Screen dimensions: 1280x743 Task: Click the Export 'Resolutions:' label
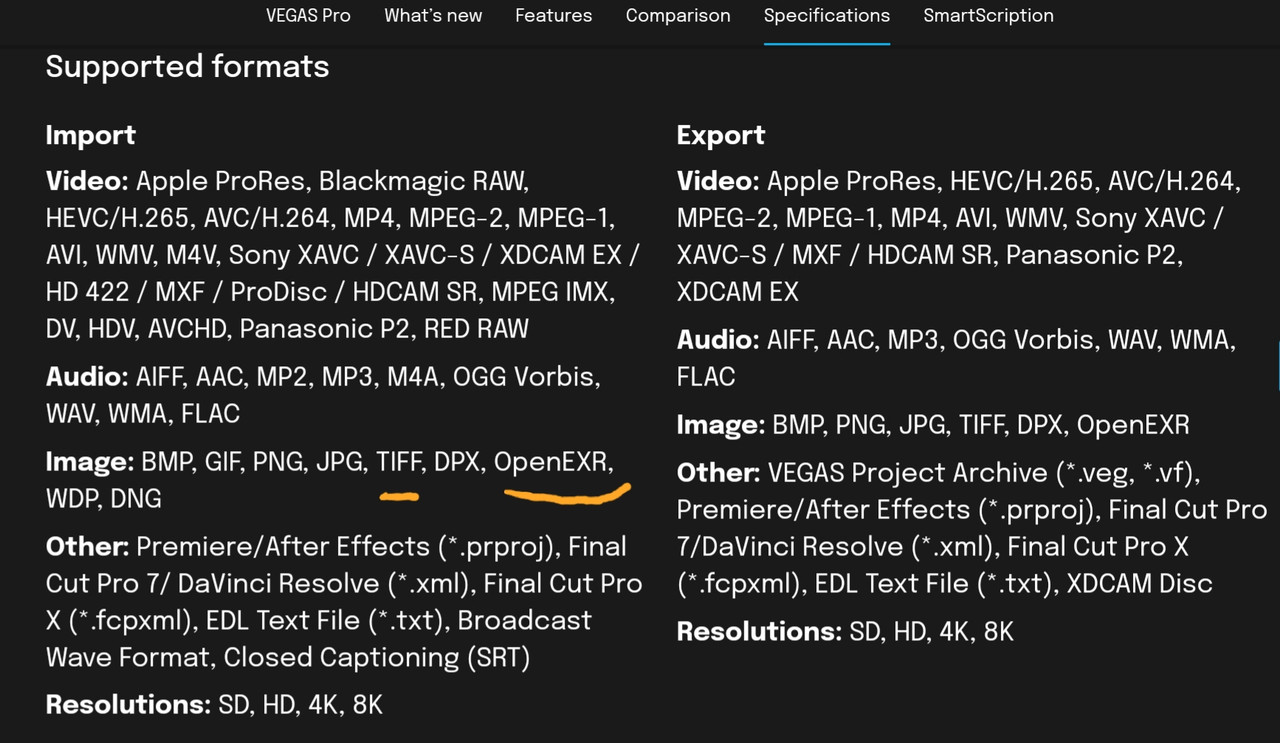pyautogui.click(x=760, y=632)
